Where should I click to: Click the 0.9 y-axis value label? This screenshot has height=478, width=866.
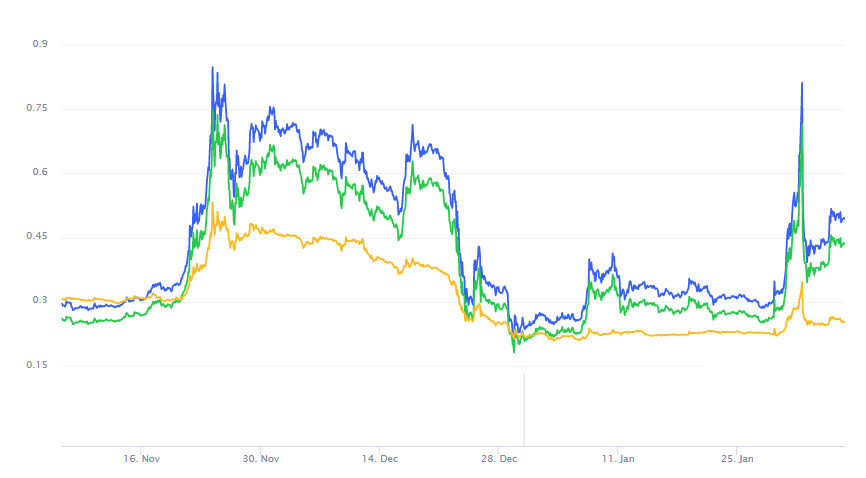click(41, 45)
